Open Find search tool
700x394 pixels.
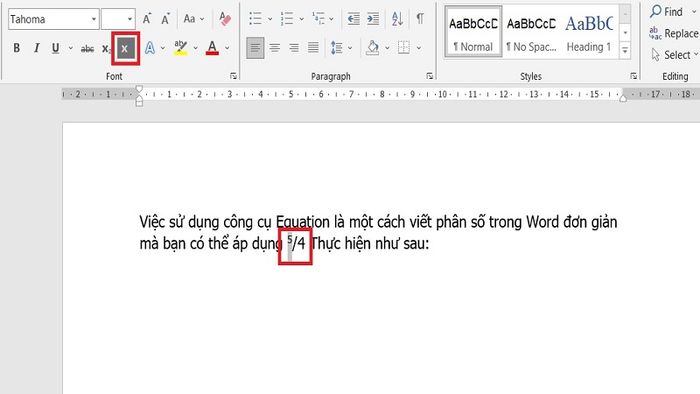[667, 12]
